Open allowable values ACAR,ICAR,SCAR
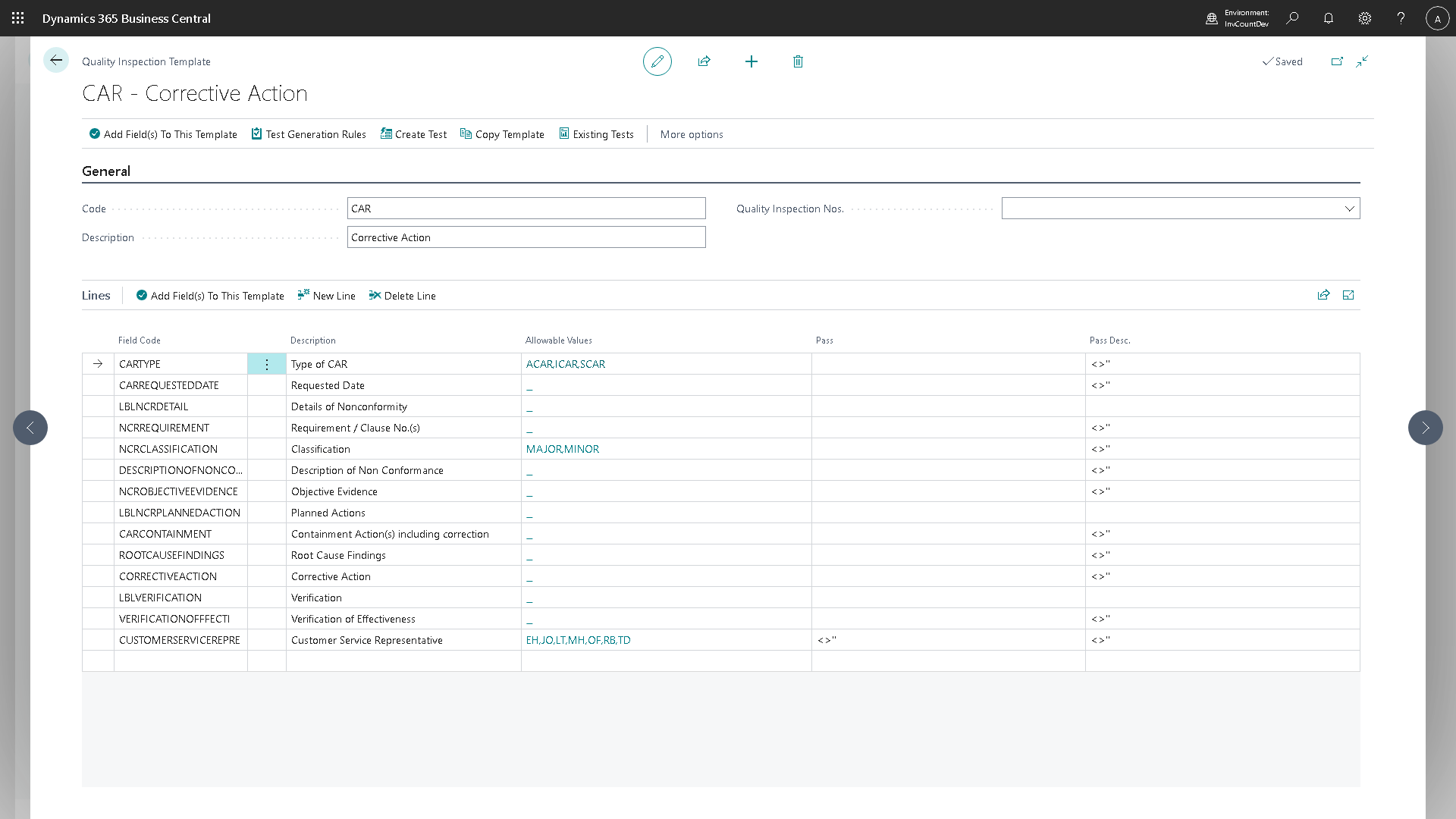 pyautogui.click(x=566, y=364)
